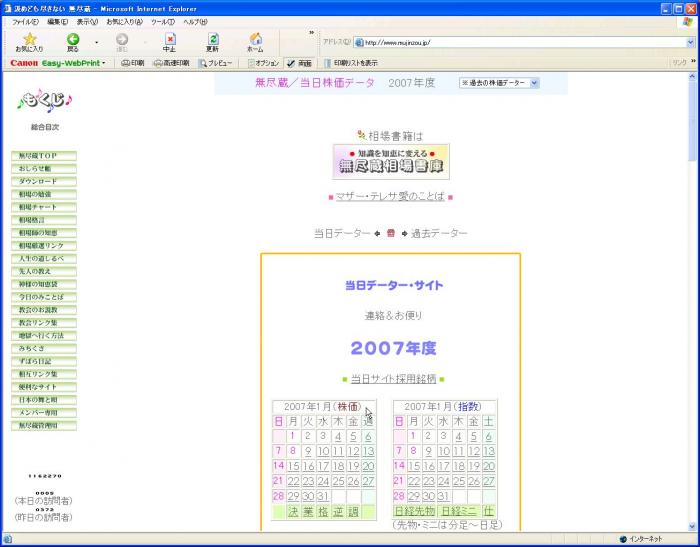This screenshot has height=547, width=700.
Task: Click the 無尽蔵TOP sidebar button
Action: click(45, 156)
